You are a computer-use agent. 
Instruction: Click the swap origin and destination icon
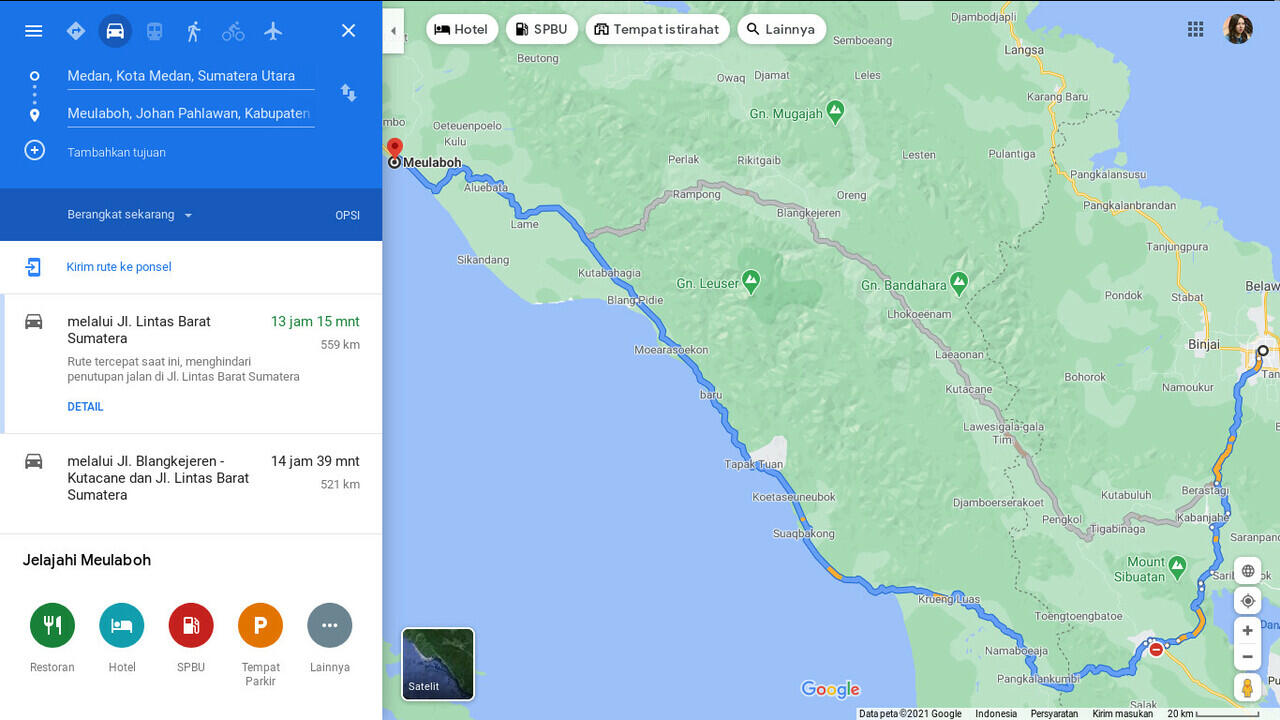pos(348,93)
